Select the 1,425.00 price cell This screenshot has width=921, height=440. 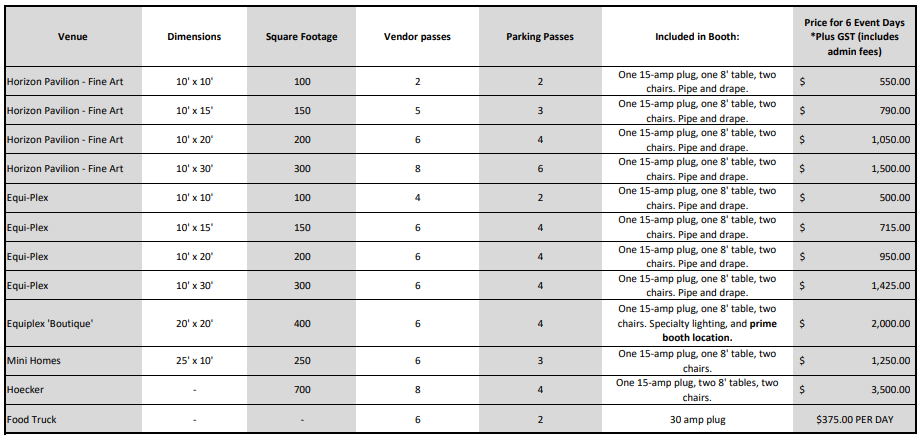coord(887,285)
